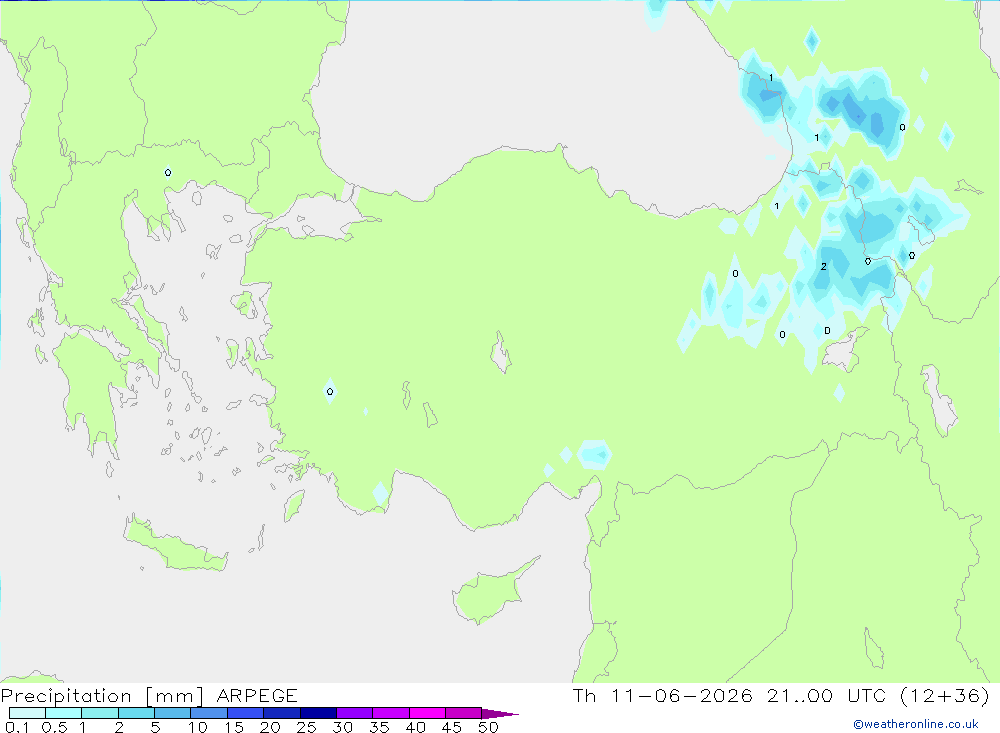Click the legend value '15'
This screenshot has width=1000, height=733.
coord(234,727)
